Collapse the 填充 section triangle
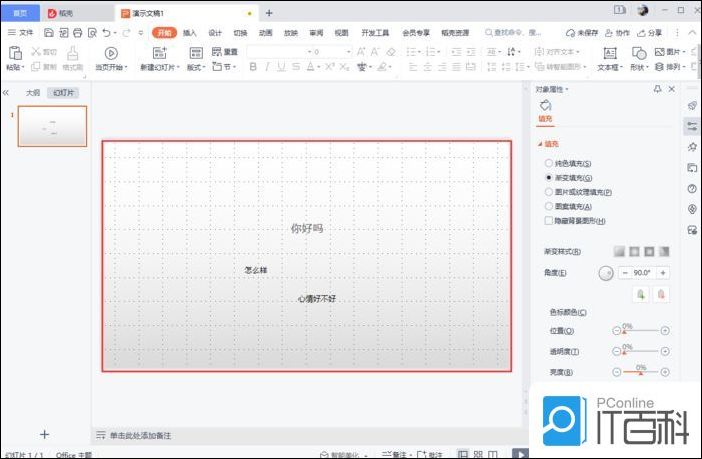 point(540,144)
